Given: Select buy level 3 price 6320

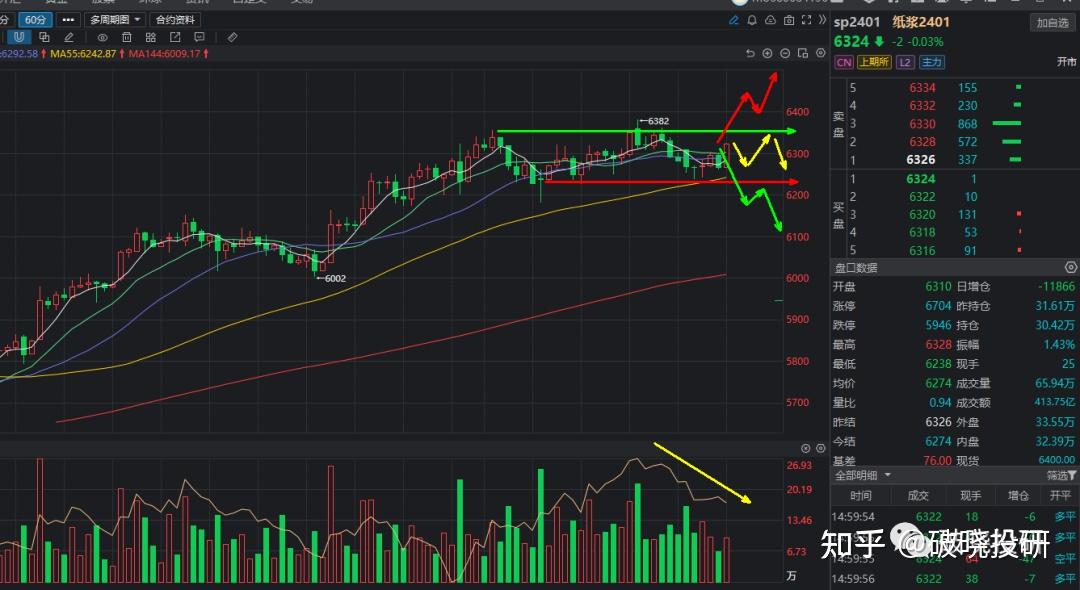Looking at the screenshot, I should 922,215.
